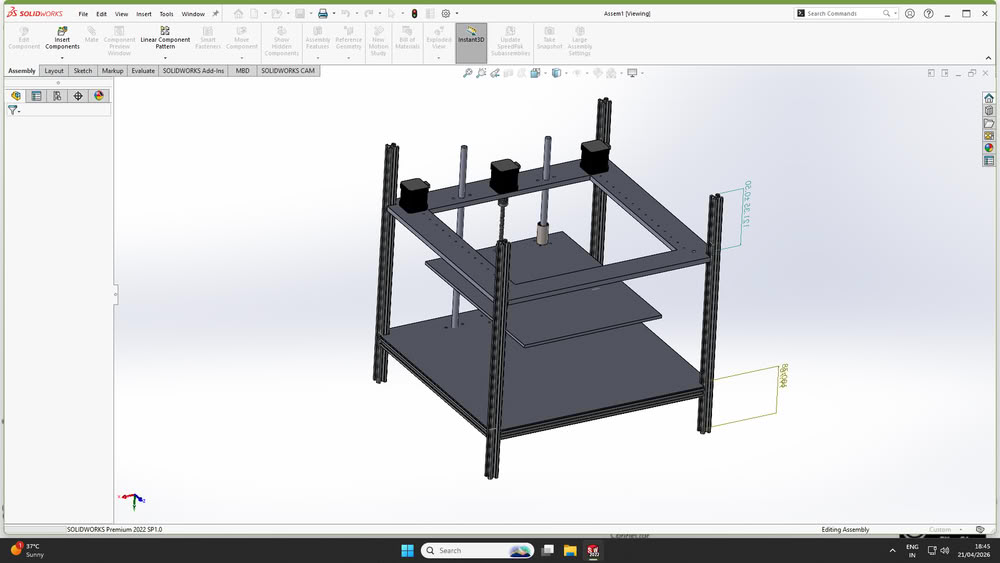Click the View Orientation icon
Image resolution: width=1000 pixels, height=563 pixels.
point(535,73)
